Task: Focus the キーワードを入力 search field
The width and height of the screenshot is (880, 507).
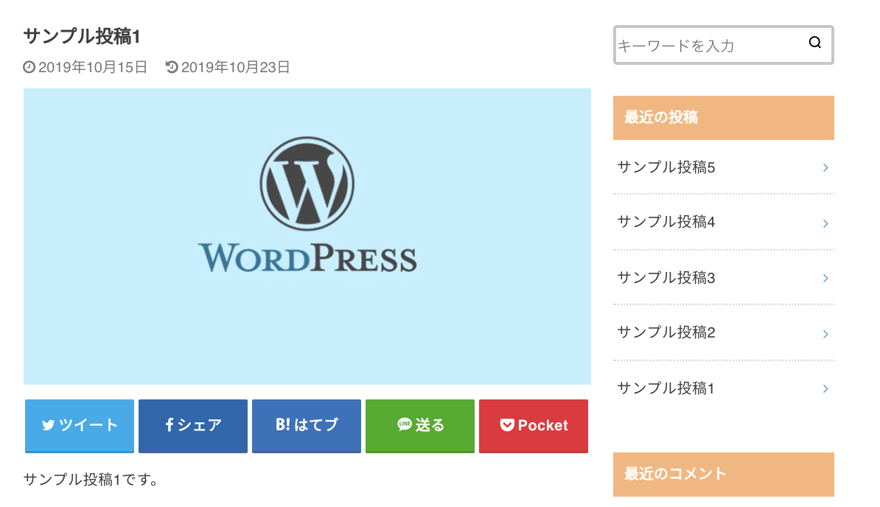Action: click(x=705, y=45)
